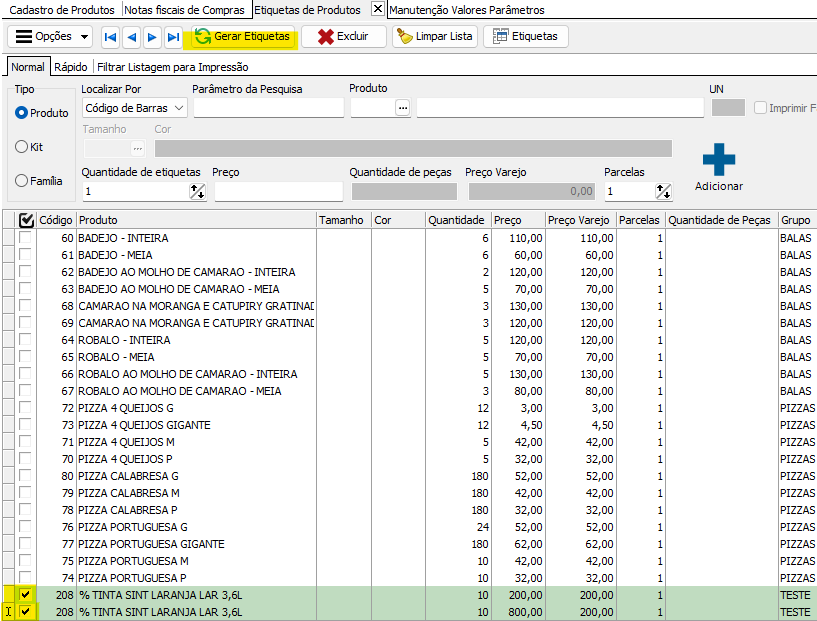Adjust Quantidade de etiquetas spinner

pos(197,191)
